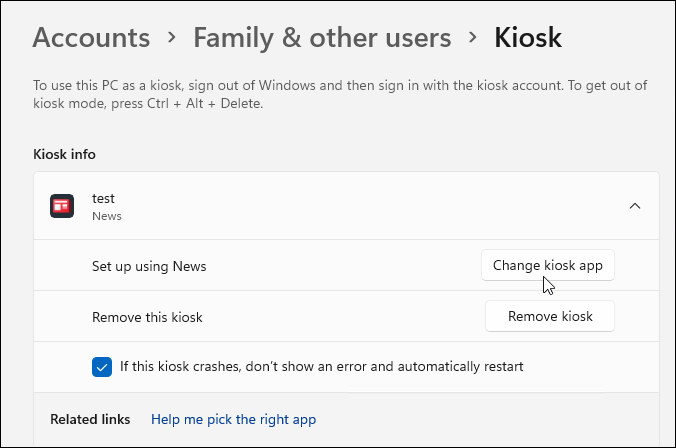676x448 pixels.
Task: Collapse the test kiosk section chevron
Action: point(634,206)
